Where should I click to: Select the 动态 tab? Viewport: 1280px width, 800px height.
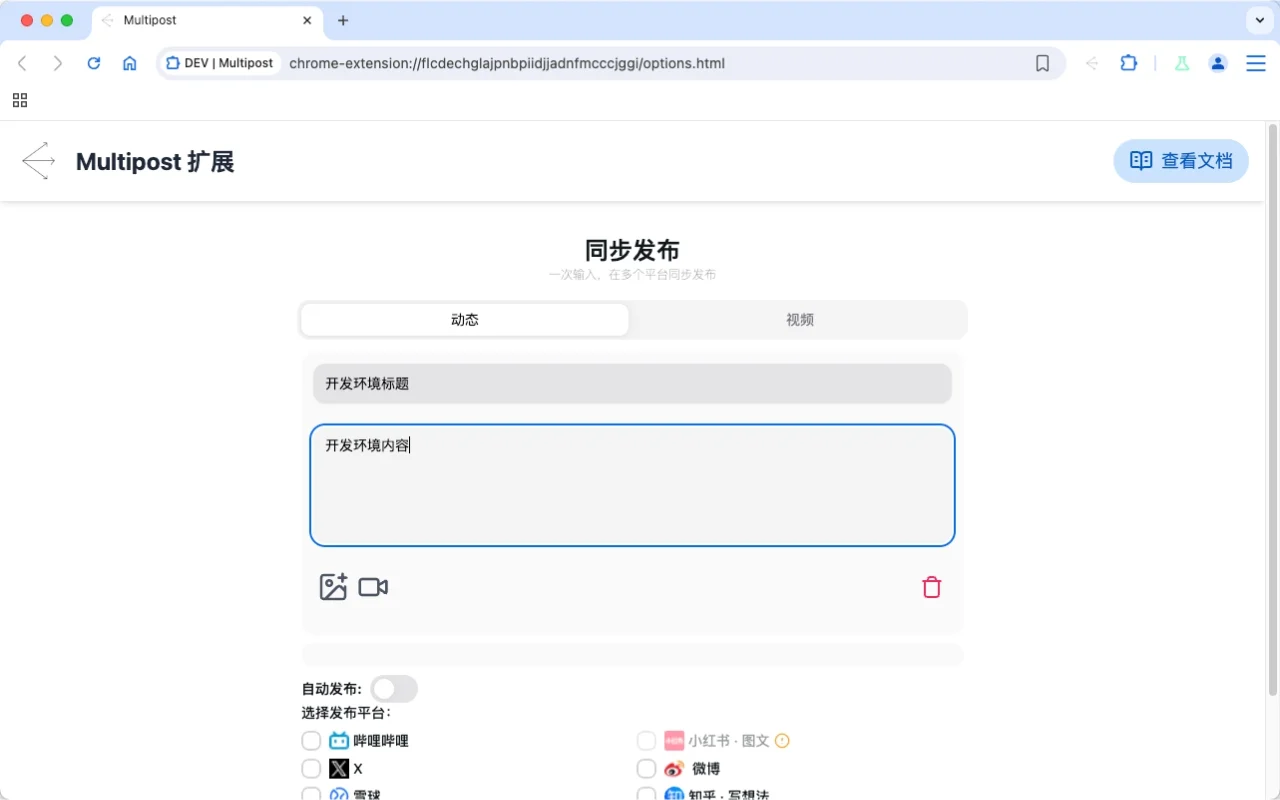coord(464,319)
